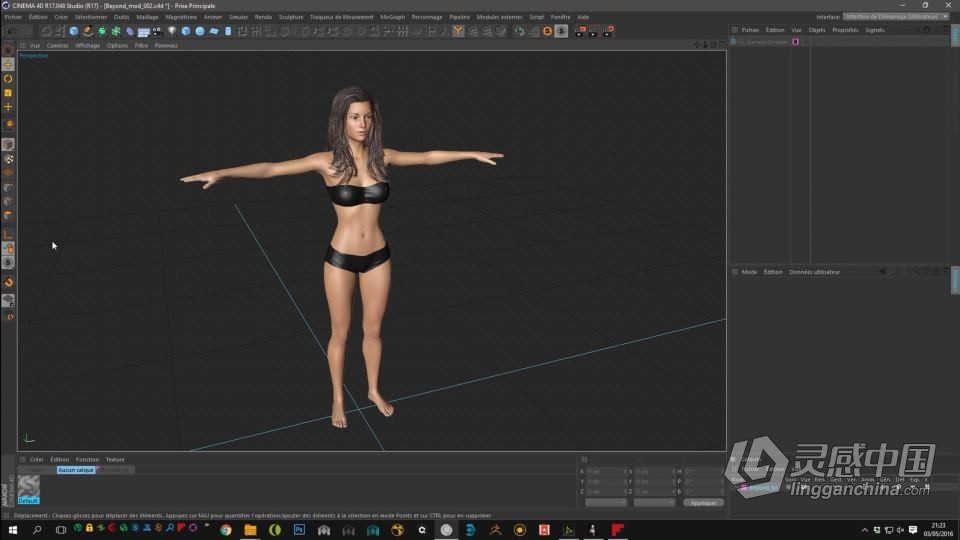
Task: Click the X position input field
Action: (x=606, y=471)
